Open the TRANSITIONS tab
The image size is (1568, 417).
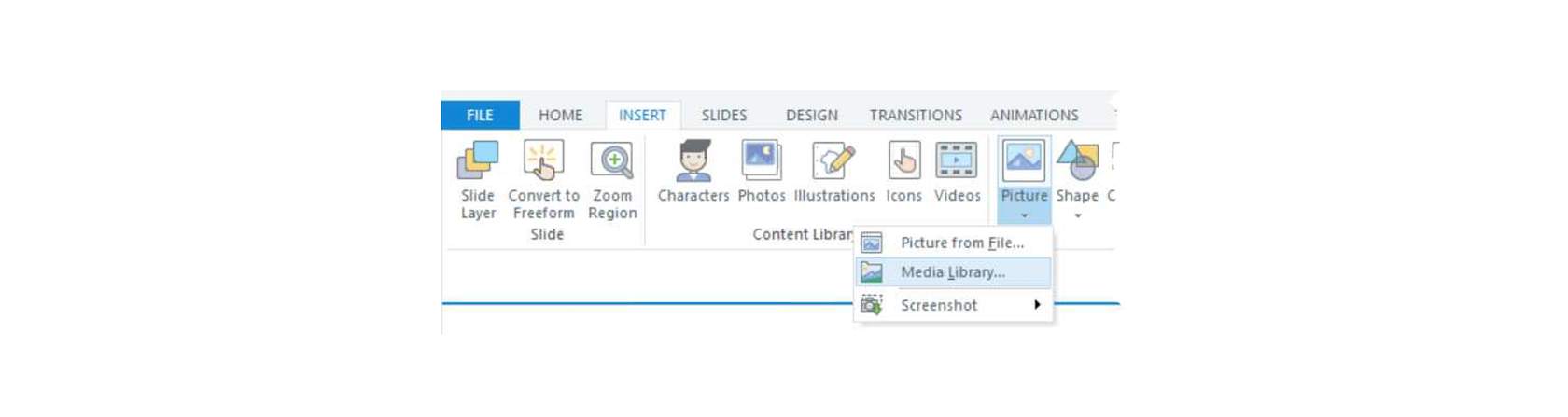tap(916, 115)
